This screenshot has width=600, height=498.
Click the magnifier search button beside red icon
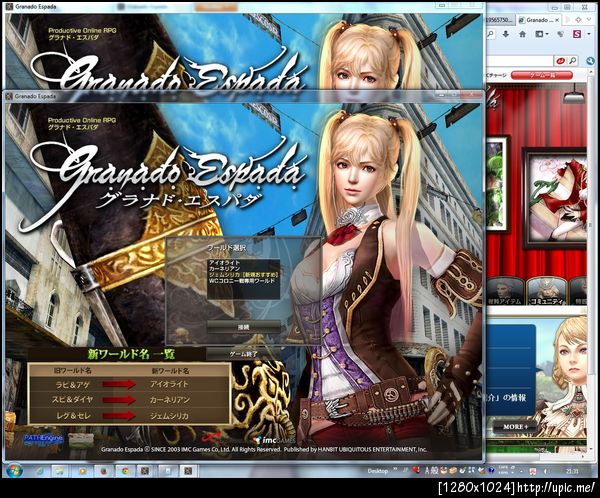tap(572, 60)
